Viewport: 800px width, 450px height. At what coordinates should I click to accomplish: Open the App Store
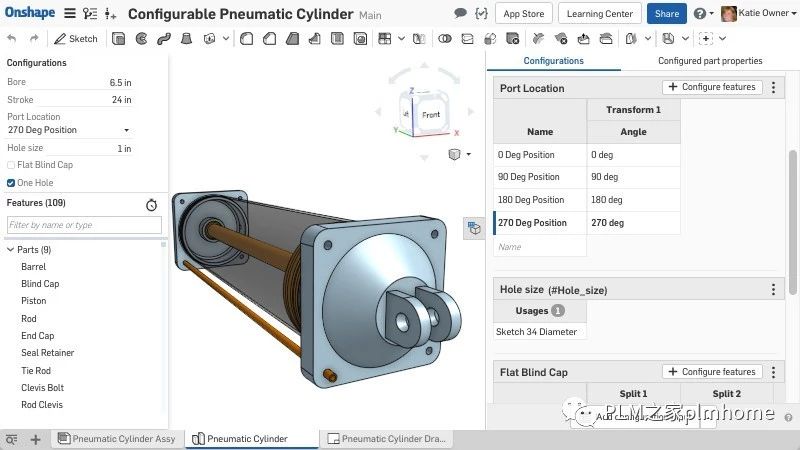point(524,14)
